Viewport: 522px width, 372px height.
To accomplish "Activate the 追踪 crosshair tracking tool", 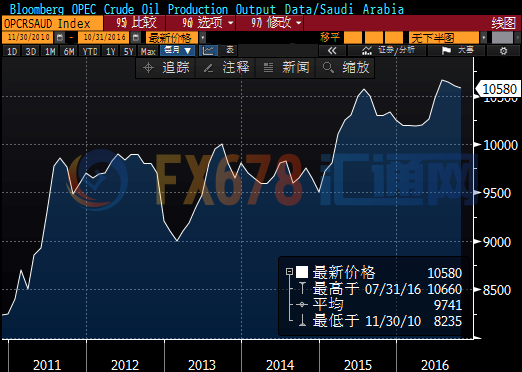I will (x=166, y=68).
